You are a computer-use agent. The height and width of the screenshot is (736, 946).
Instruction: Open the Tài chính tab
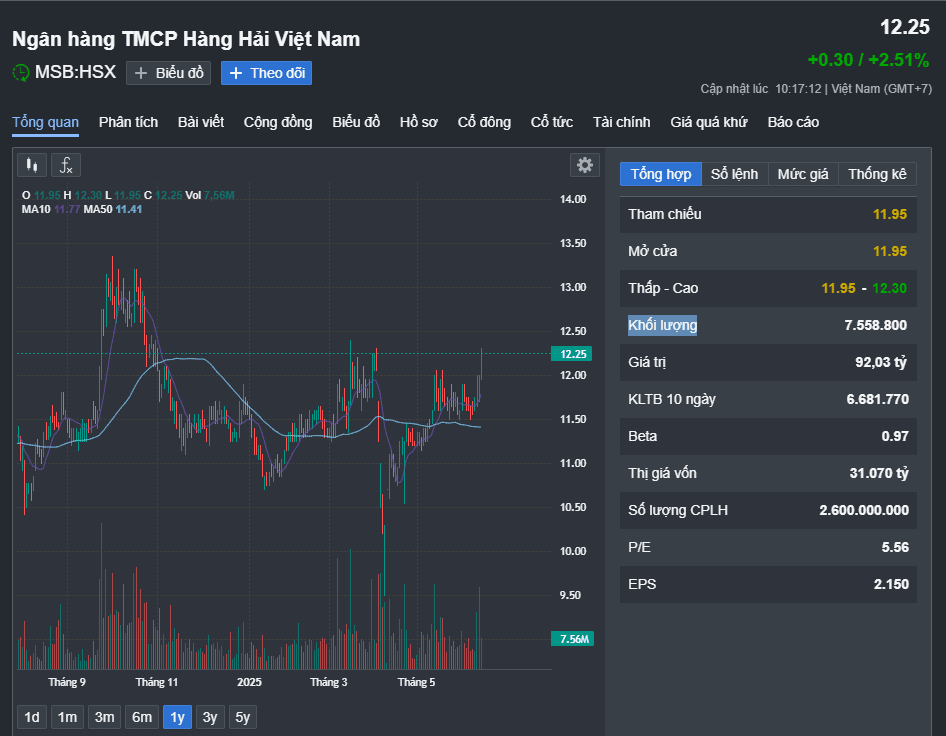click(621, 122)
